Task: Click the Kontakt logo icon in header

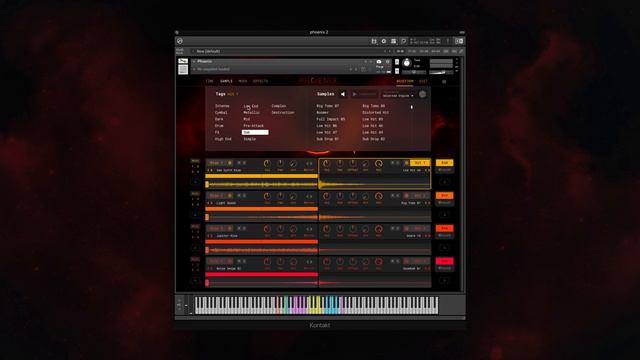Action: coord(180,41)
